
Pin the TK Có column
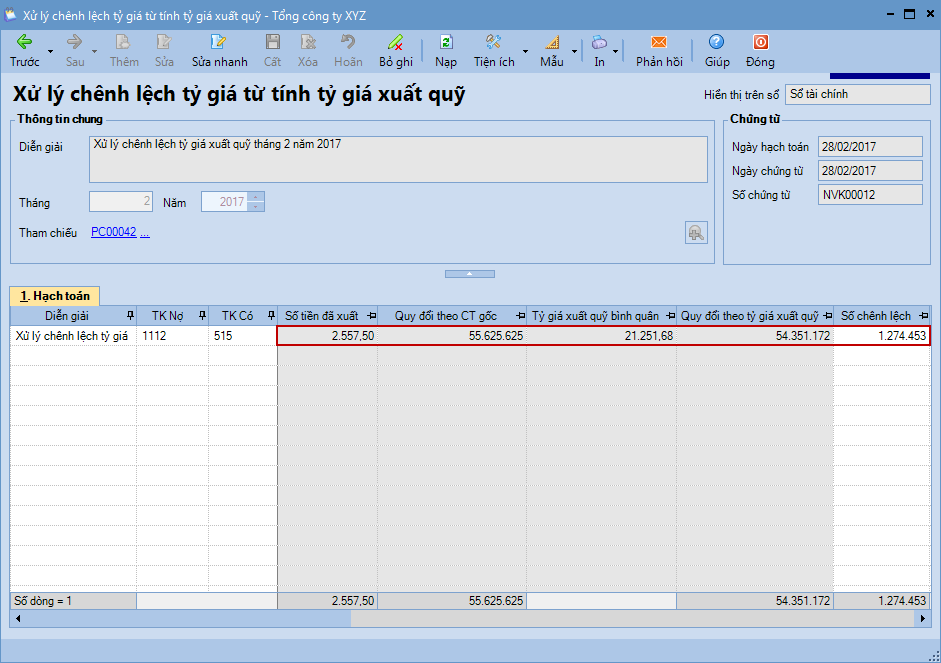[x=271, y=316]
